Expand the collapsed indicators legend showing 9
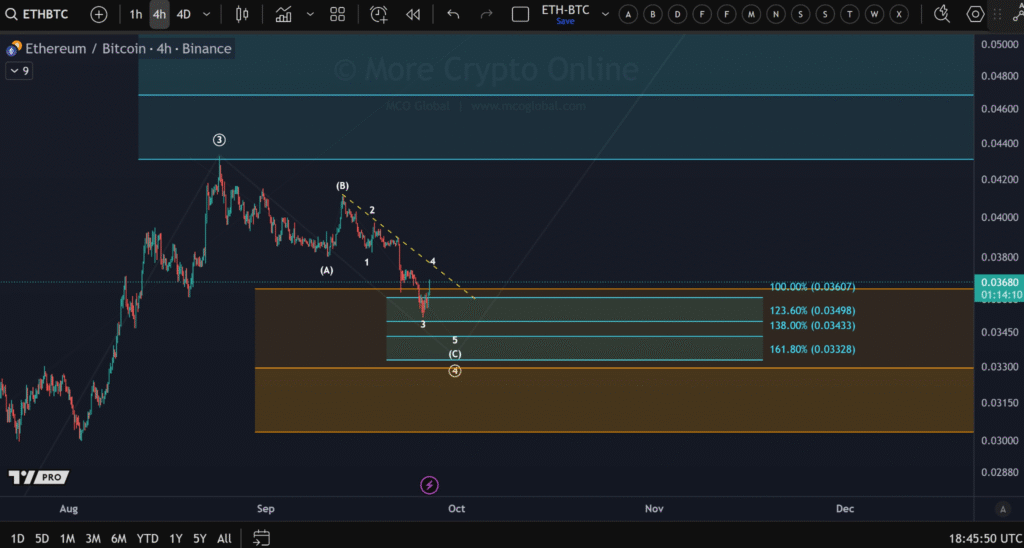The width and height of the screenshot is (1024, 548). tap(18, 71)
